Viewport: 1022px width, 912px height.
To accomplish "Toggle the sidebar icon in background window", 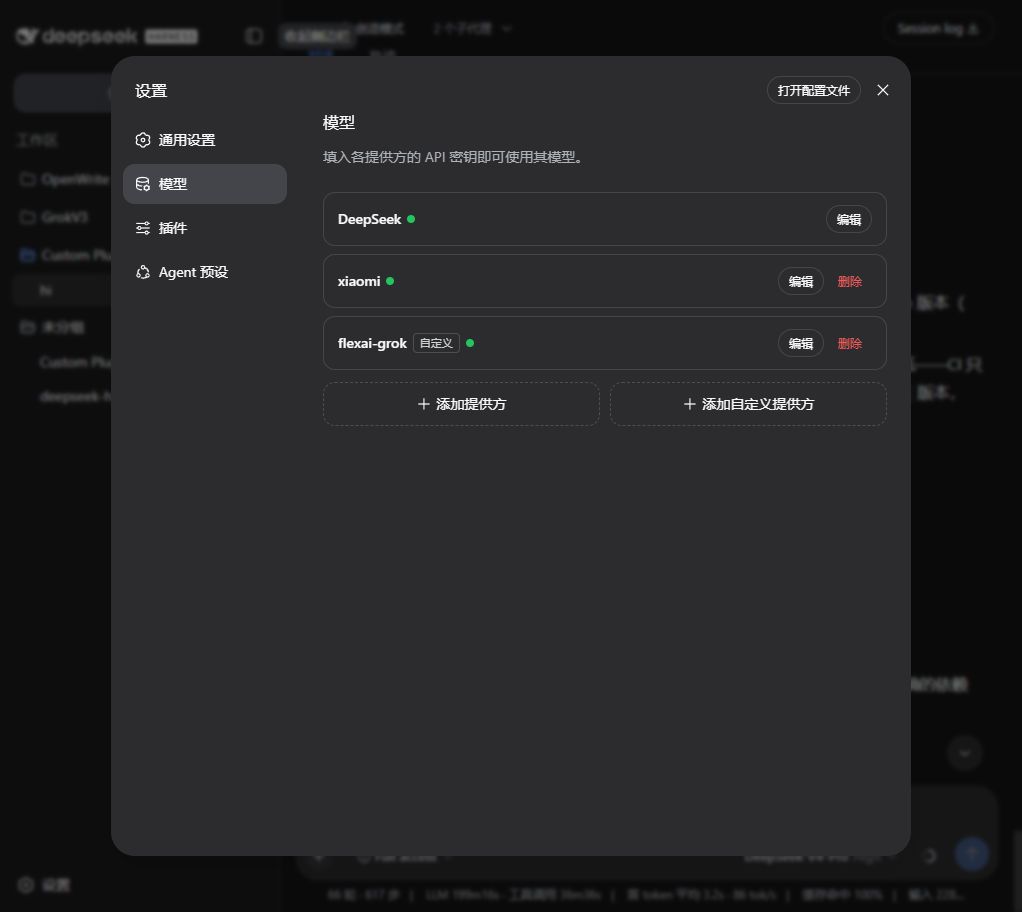I will (254, 36).
